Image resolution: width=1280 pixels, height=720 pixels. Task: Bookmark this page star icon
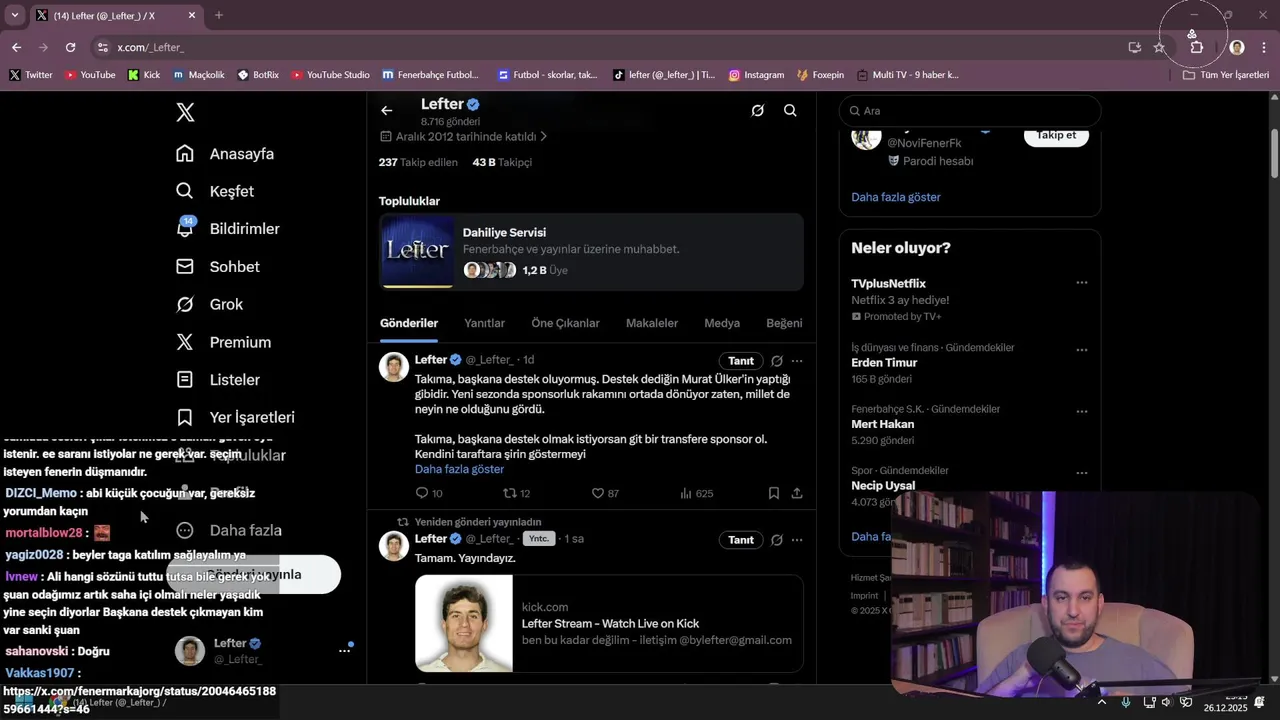point(1159,47)
